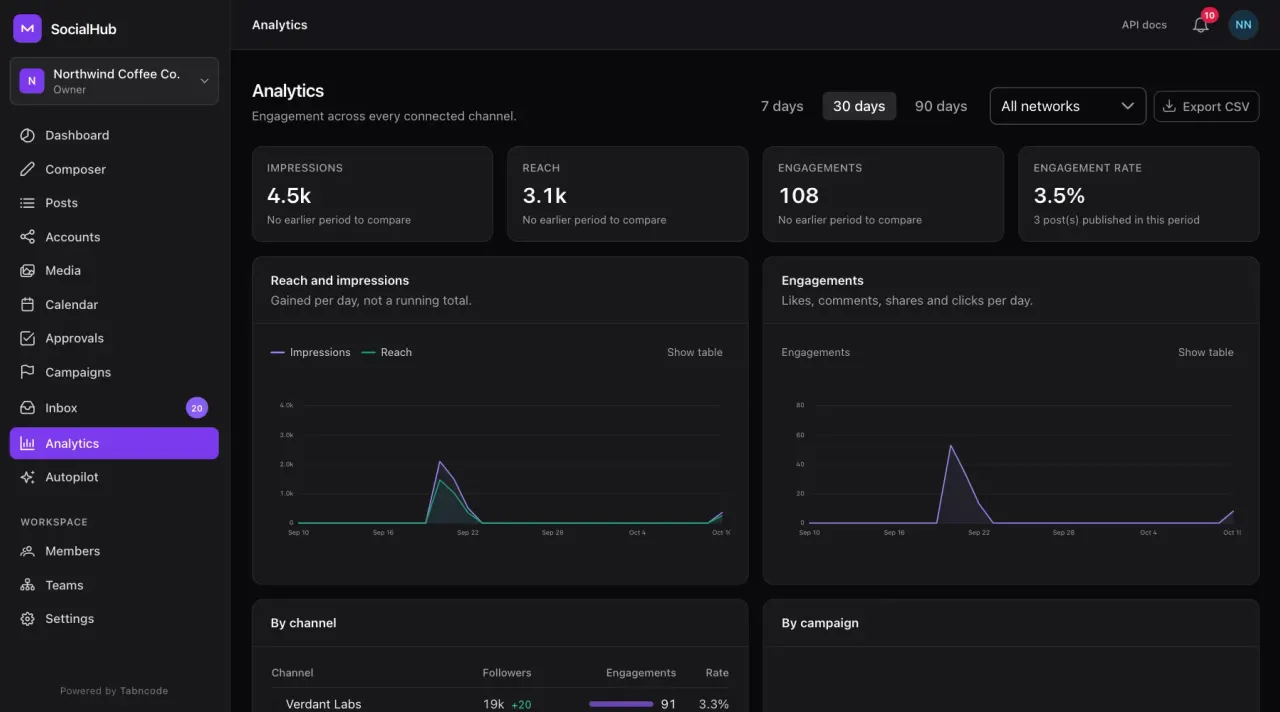Click the Approvals checkmark icon
1280x712 pixels.
click(x=27, y=338)
